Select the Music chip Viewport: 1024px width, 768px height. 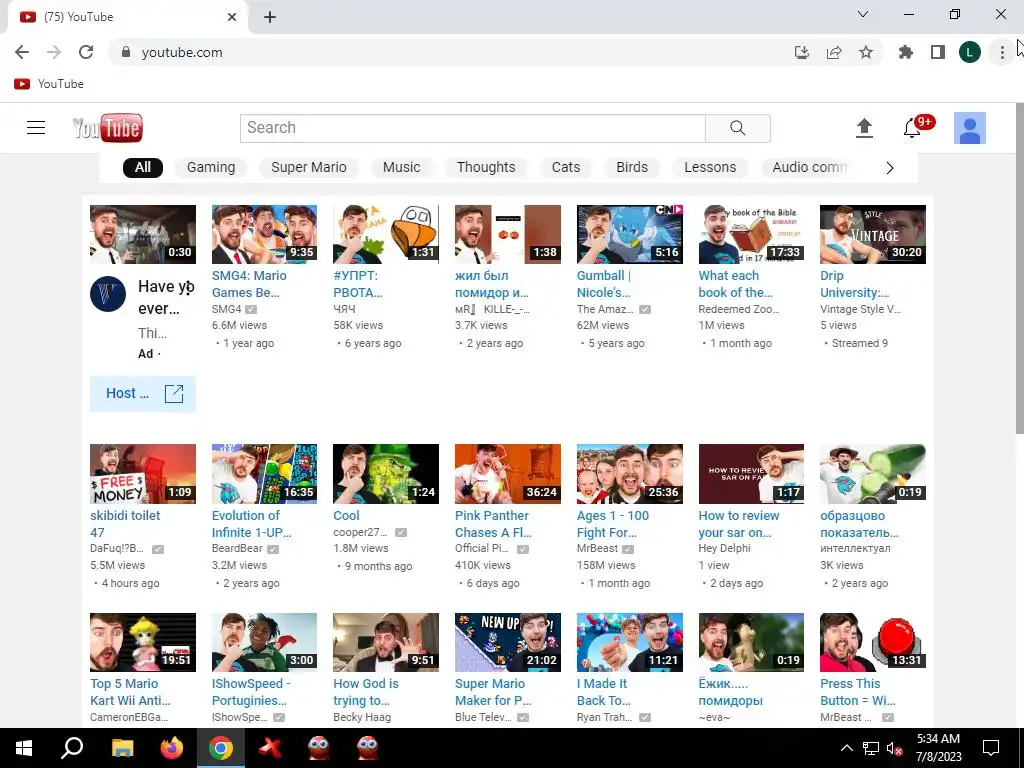click(x=402, y=167)
